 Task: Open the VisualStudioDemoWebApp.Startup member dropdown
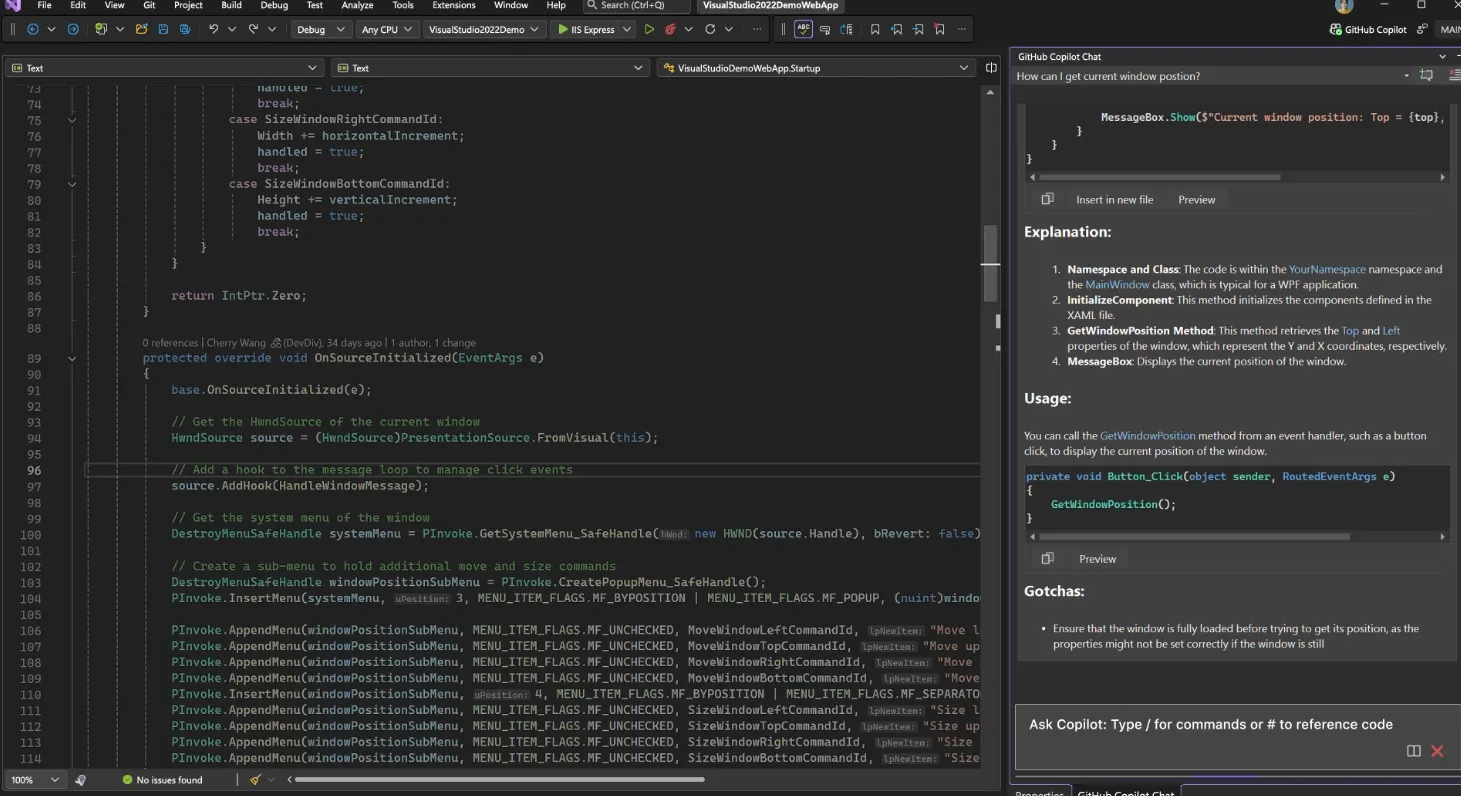816,68
